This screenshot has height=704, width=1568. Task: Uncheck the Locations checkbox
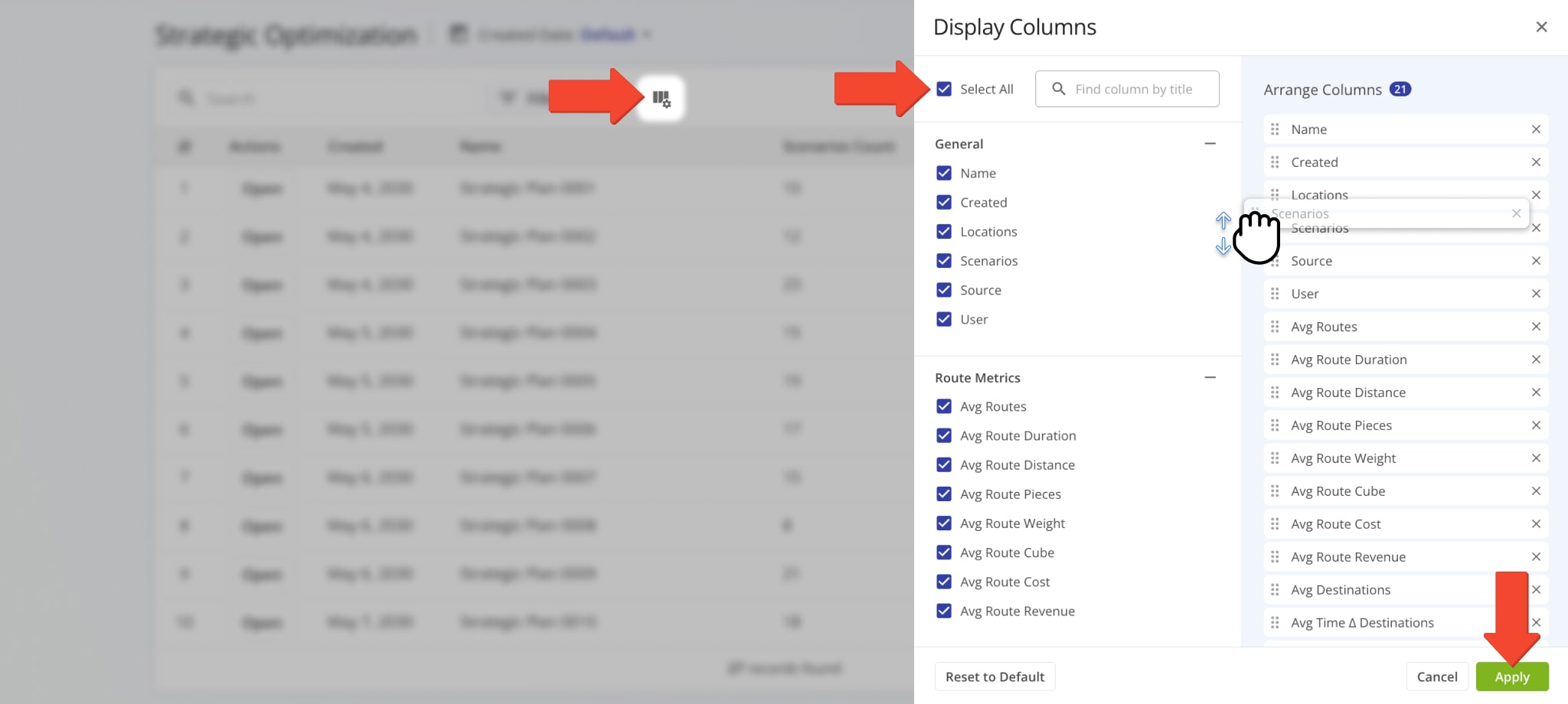(x=943, y=231)
